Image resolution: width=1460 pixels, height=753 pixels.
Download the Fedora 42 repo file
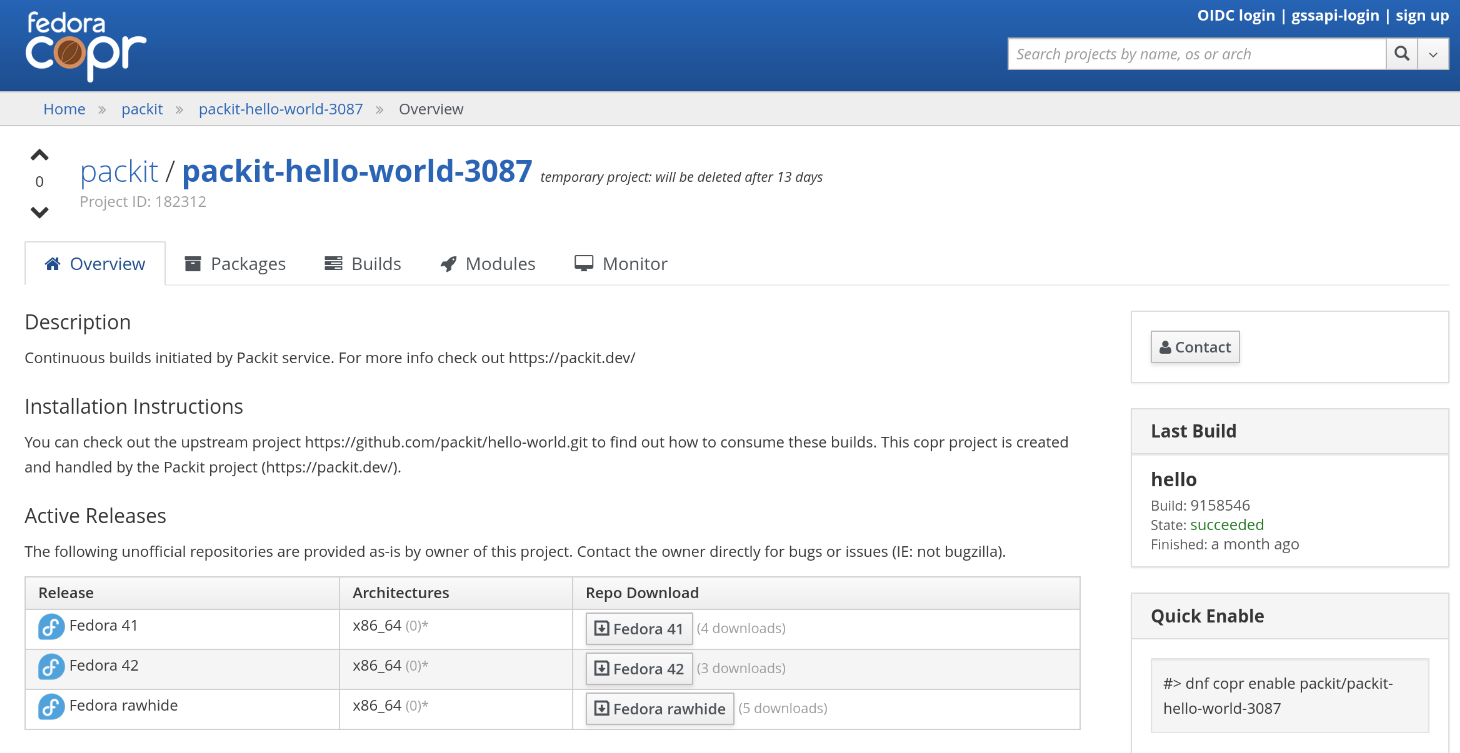click(639, 669)
